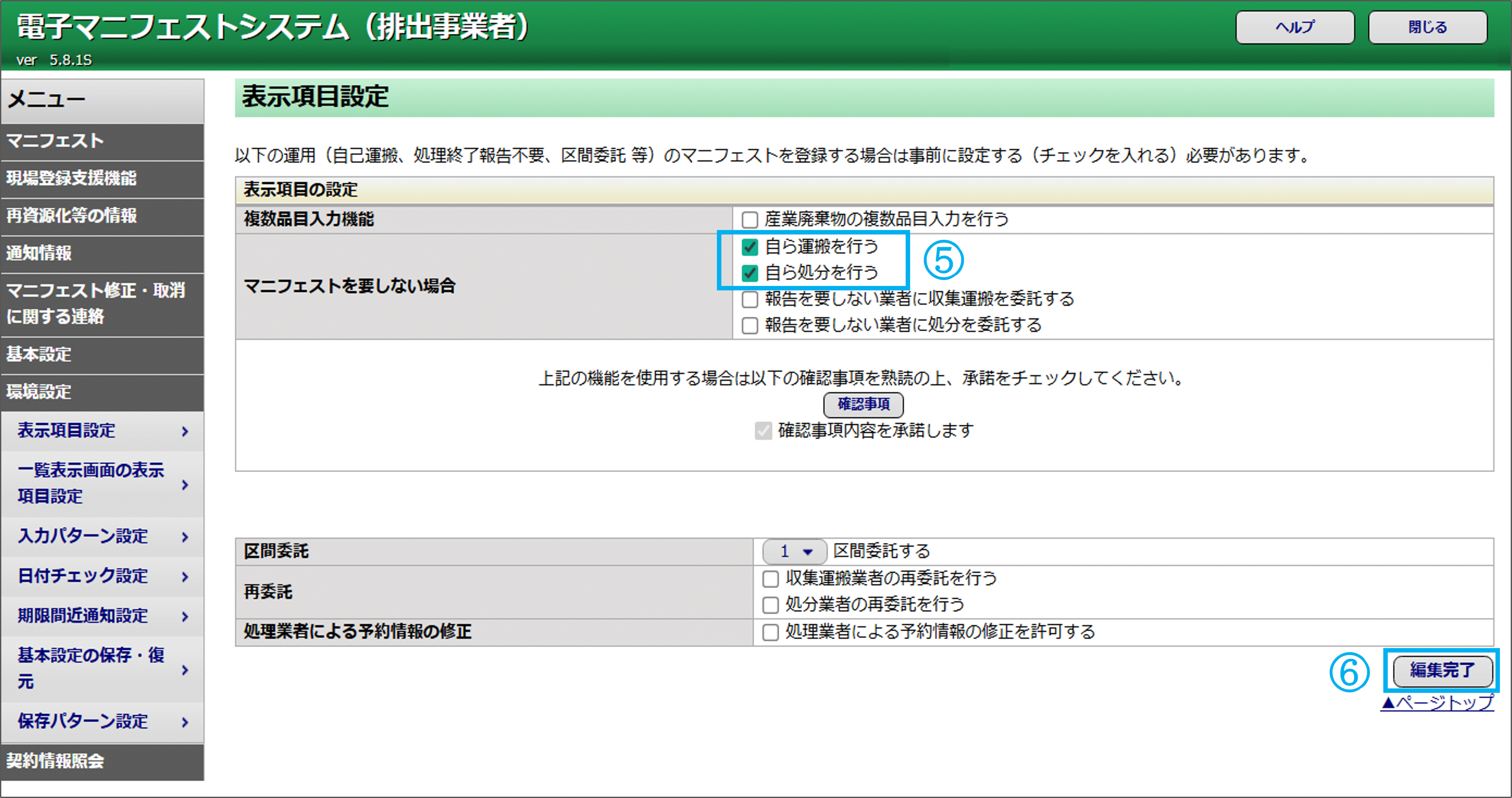Image resolution: width=1512 pixels, height=798 pixels.
Task: Click chevron arrow beside 保存パターン設定
Action: [185, 722]
